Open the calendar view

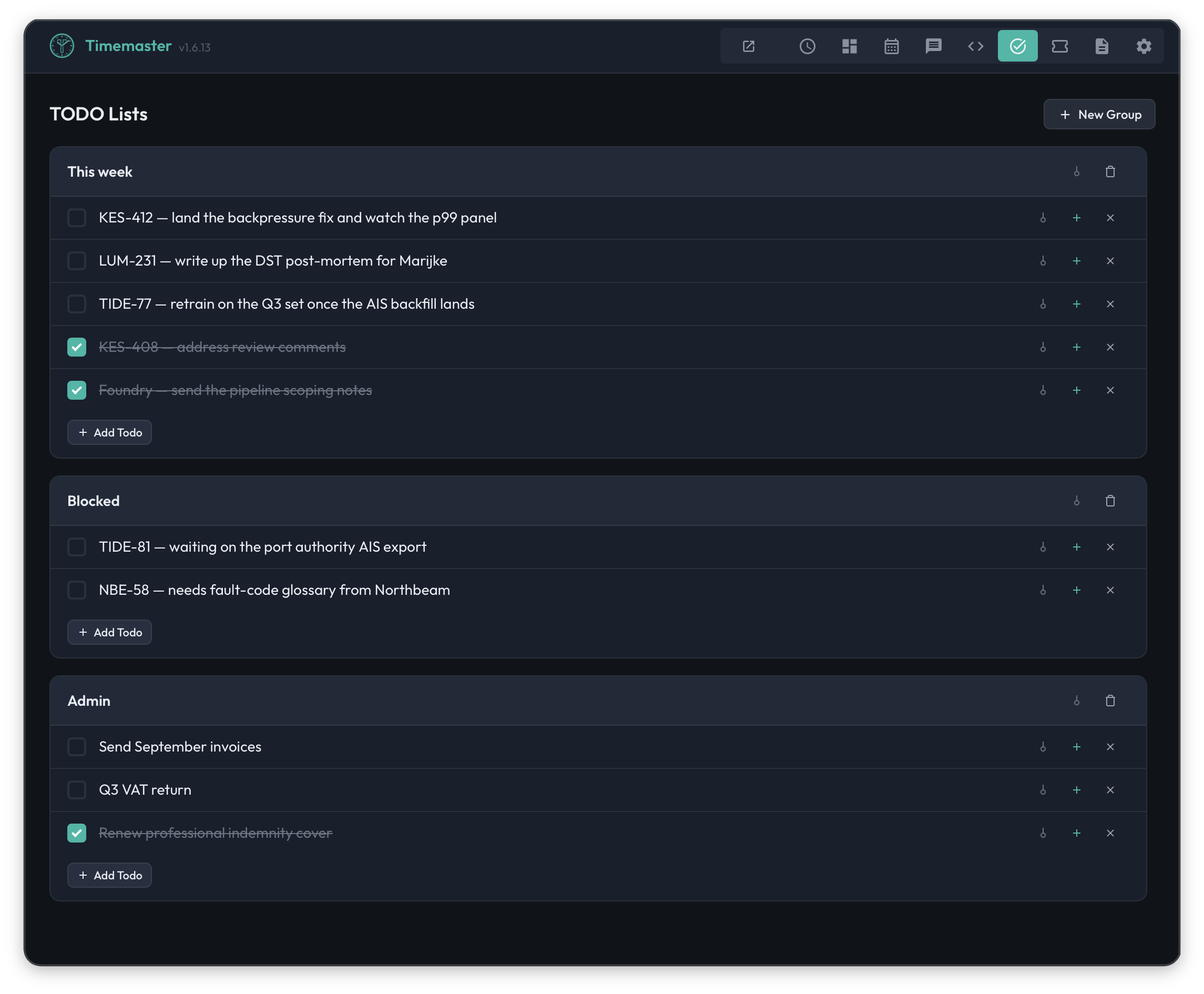click(891, 46)
